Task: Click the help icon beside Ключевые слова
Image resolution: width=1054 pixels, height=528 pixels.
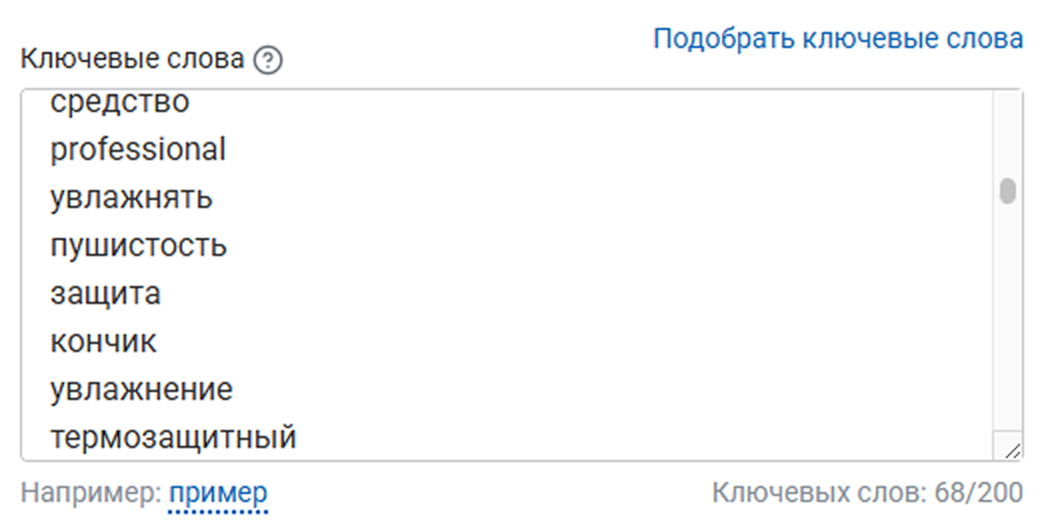Action: point(268,61)
